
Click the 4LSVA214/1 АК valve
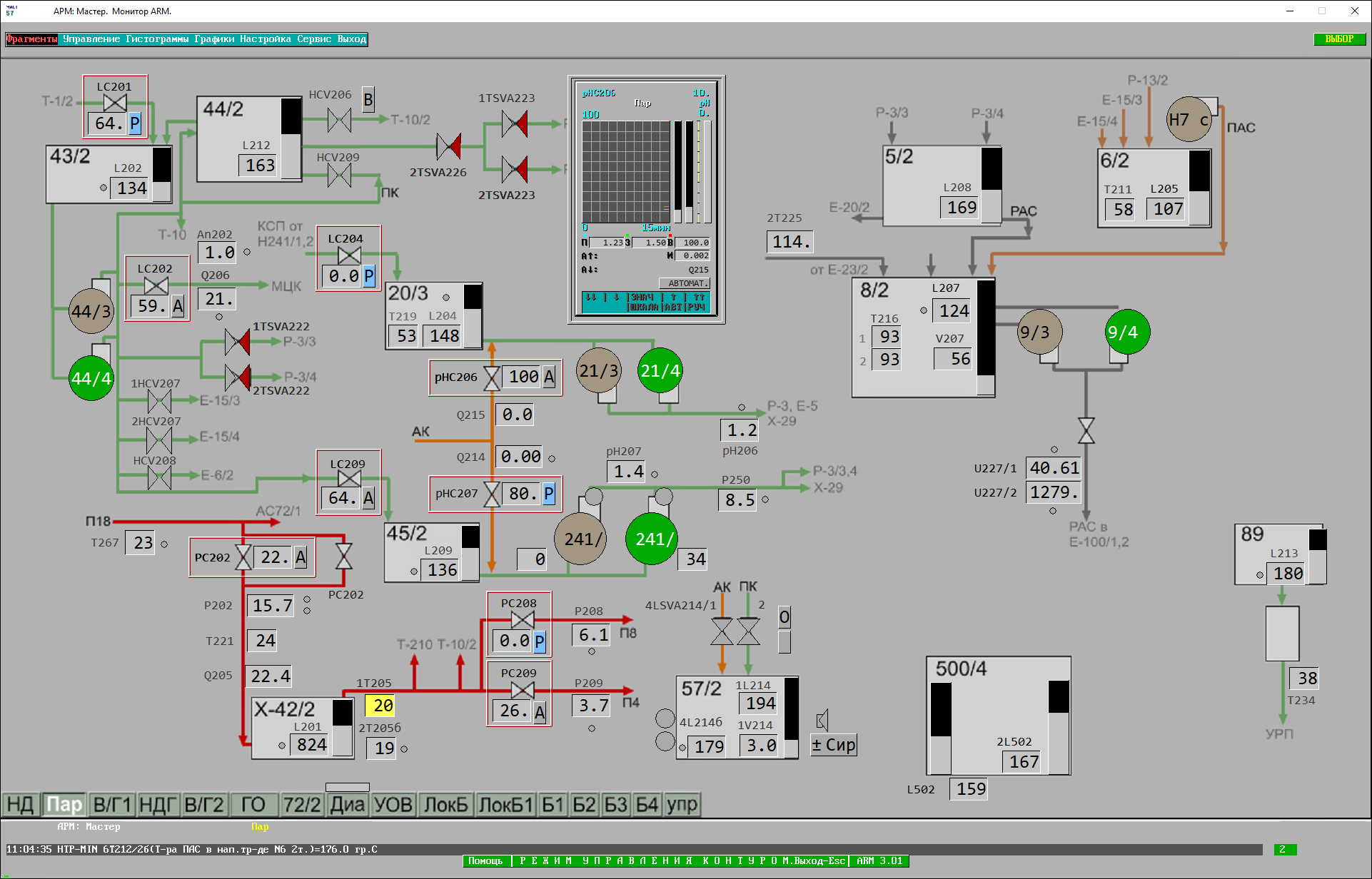point(722,631)
